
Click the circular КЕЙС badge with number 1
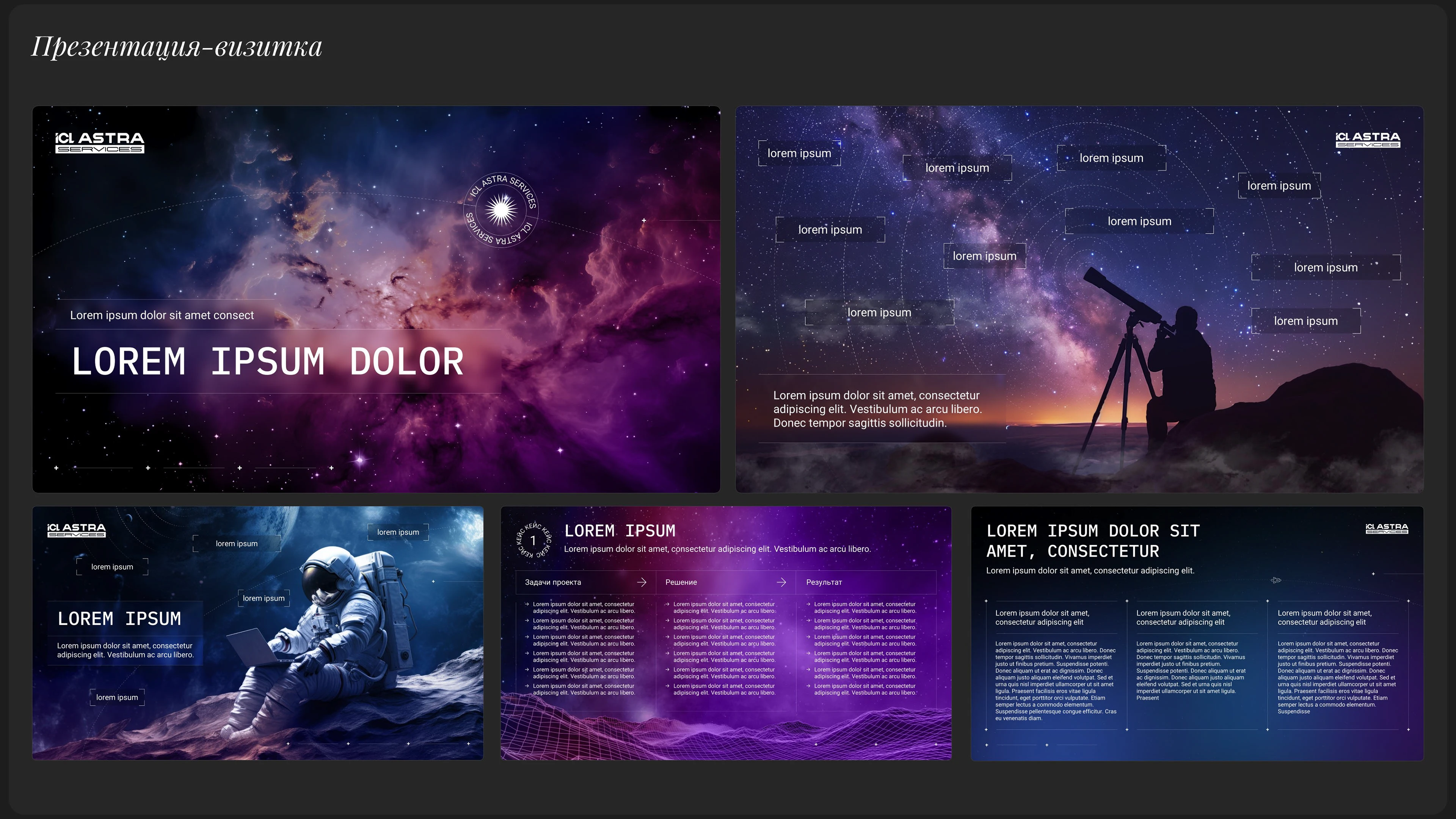[x=533, y=540]
